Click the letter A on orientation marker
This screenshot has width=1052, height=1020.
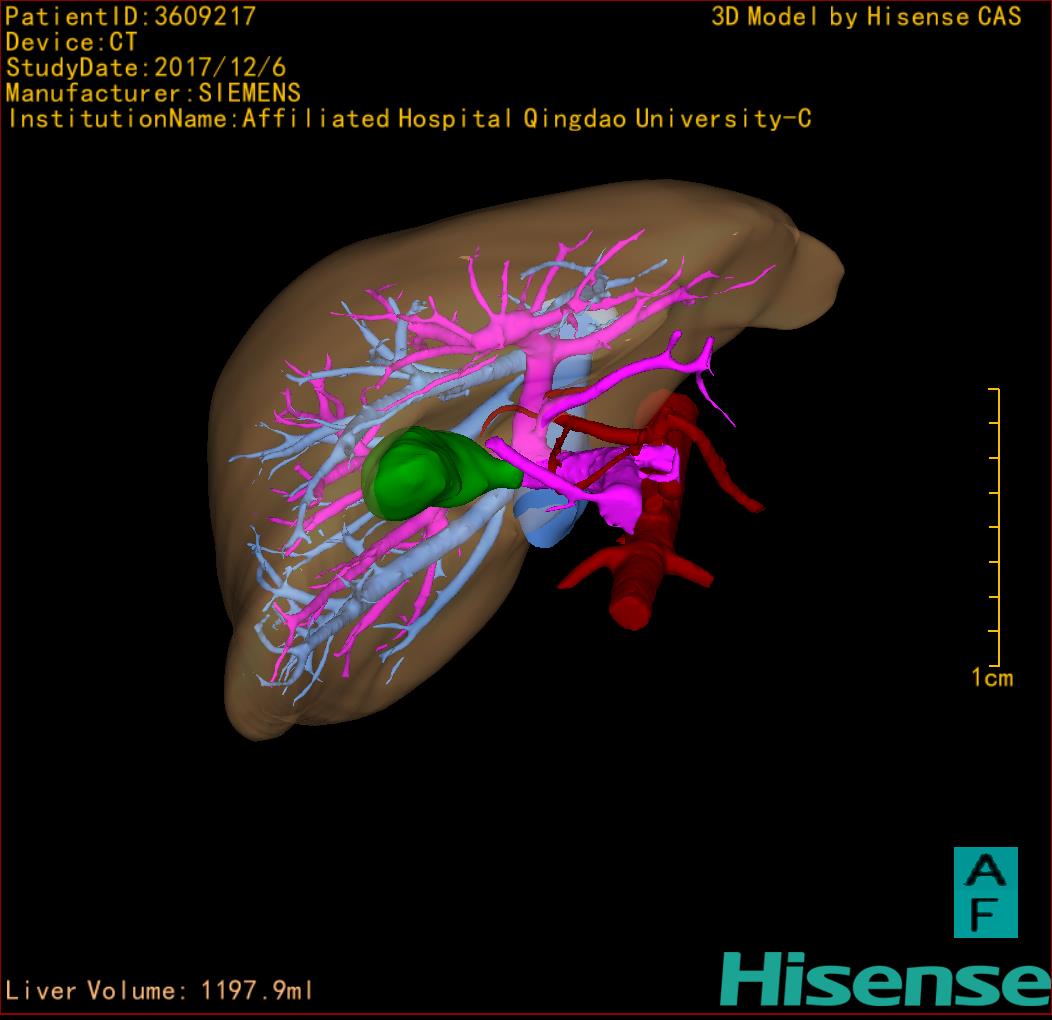(985, 870)
